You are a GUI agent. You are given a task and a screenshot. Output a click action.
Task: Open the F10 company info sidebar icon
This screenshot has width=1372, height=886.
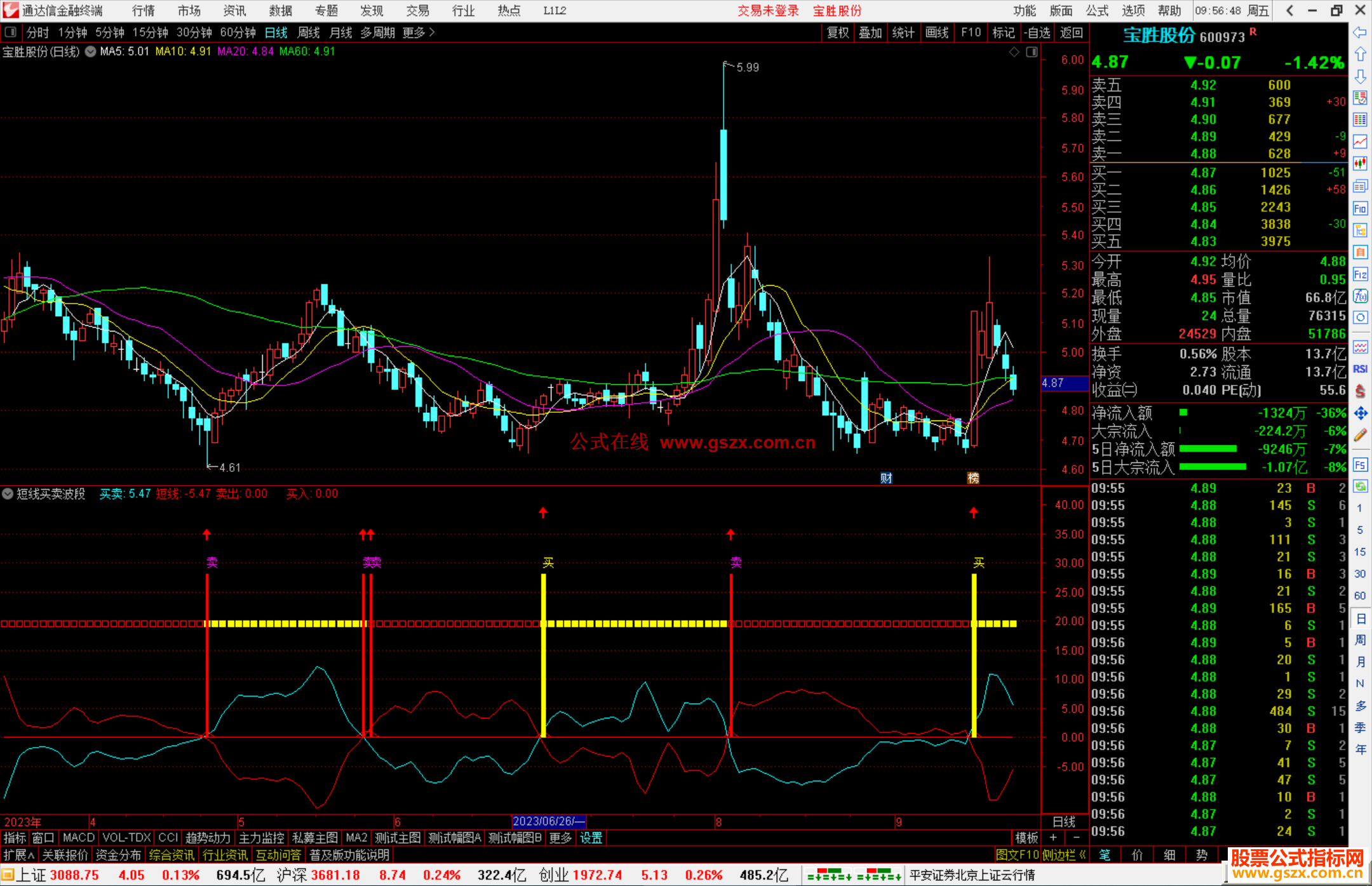click(x=1360, y=208)
